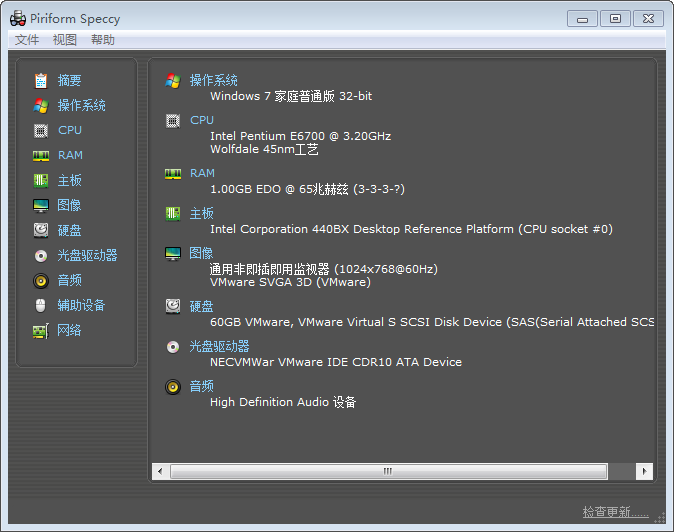Screen dimensions: 674x532
Task: Click the 图像 monitor icon in sidebar
Action: pyautogui.click(x=41, y=205)
